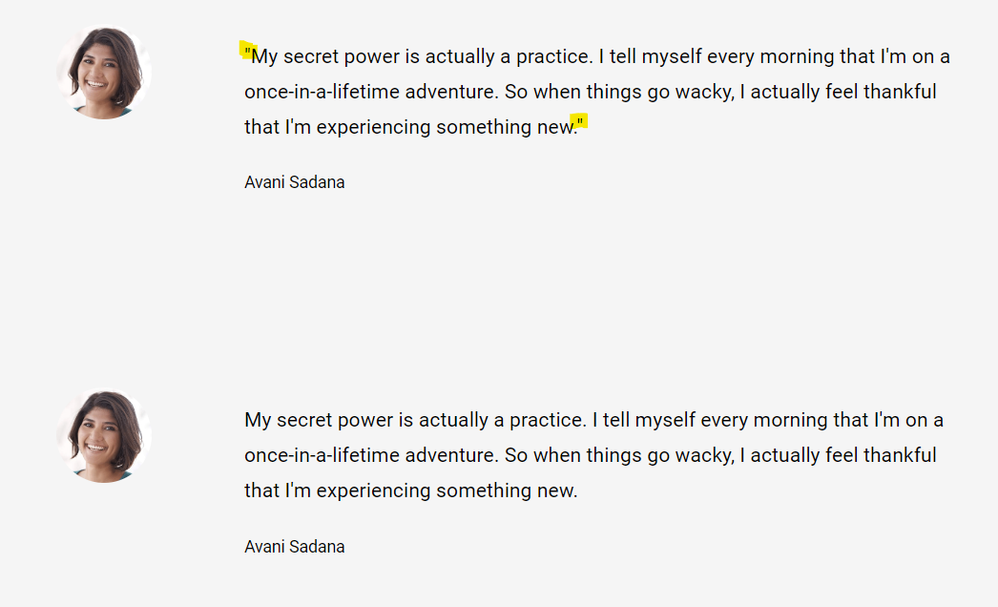This screenshot has height=607, width=998.
Task: Click the word "secret" in the top quote
Action: (x=311, y=57)
